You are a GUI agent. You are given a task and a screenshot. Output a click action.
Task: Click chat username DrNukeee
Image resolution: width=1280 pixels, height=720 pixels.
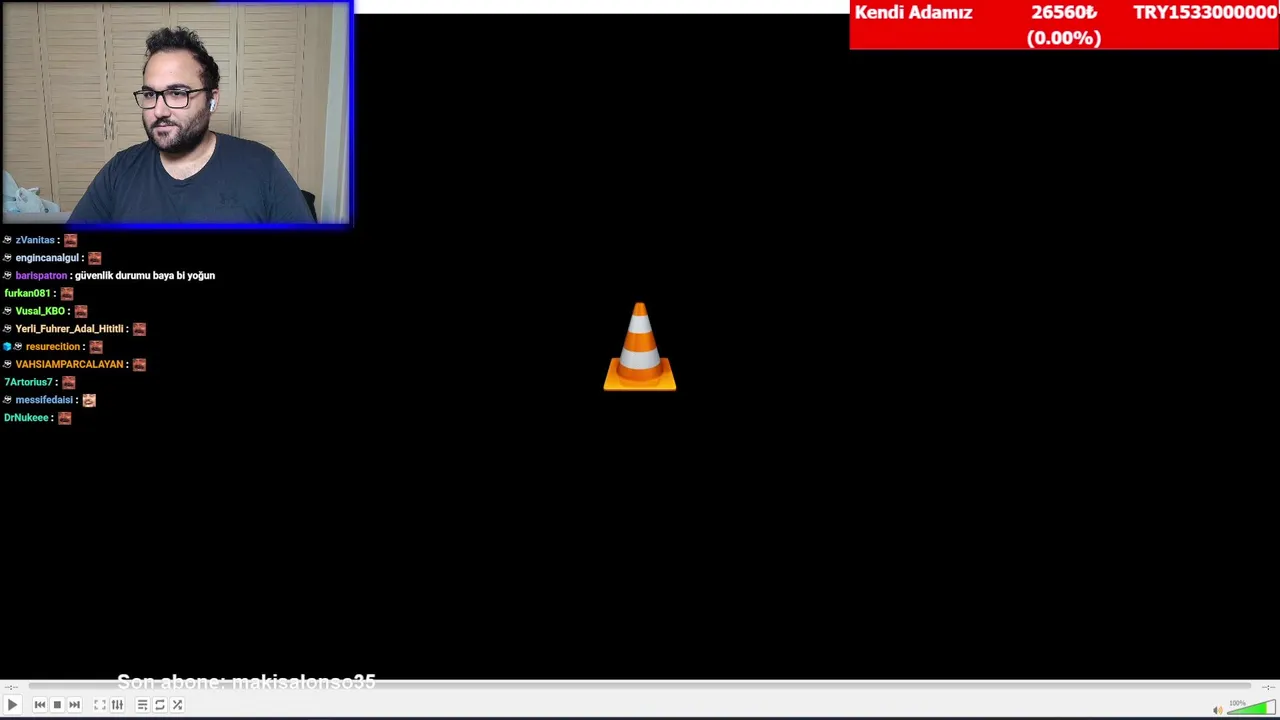[26, 418]
